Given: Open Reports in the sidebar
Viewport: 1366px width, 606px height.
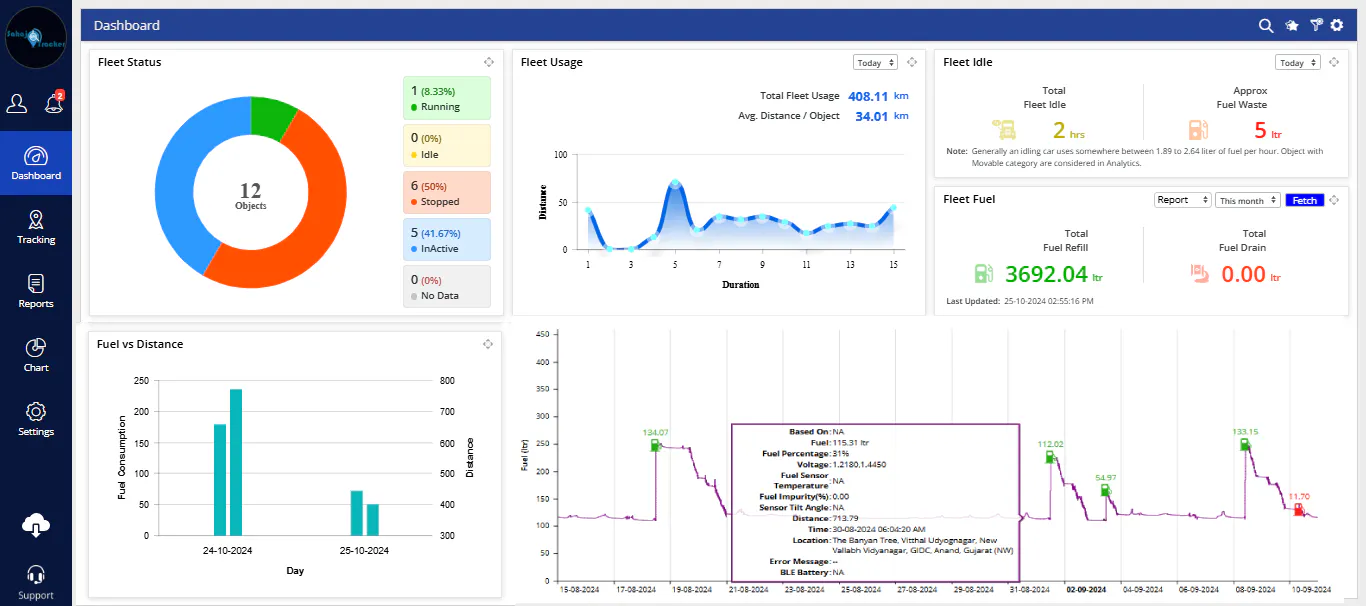Looking at the screenshot, I should pyautogui.click(x=36, y=292).
